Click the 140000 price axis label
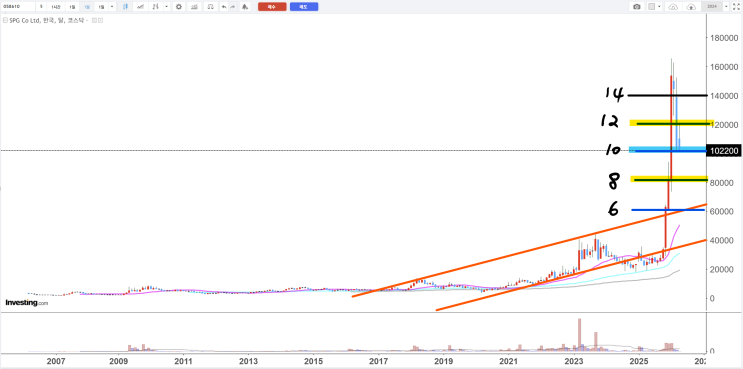Viewport: 743px width, 369px height. click(x=724, y=96)
